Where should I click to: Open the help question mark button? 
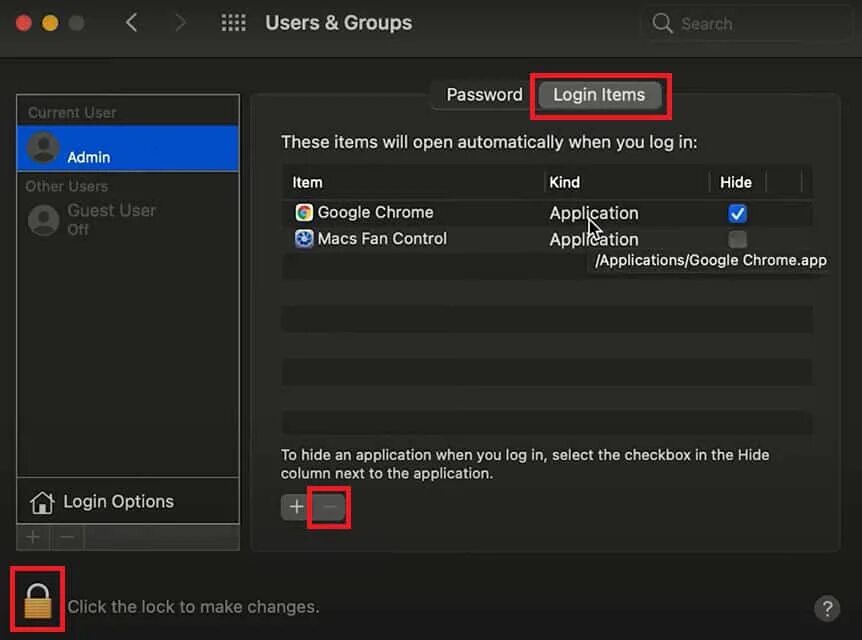826,608
